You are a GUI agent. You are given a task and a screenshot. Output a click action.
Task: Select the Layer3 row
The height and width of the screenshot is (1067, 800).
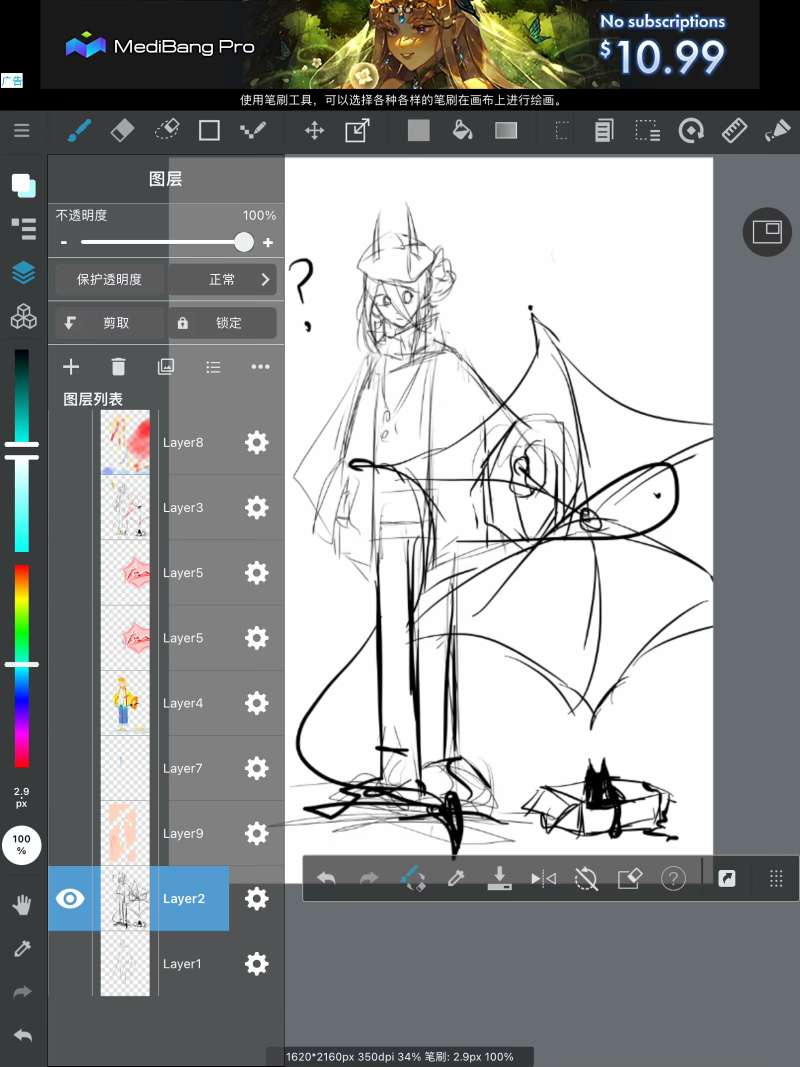coord(166,508)
